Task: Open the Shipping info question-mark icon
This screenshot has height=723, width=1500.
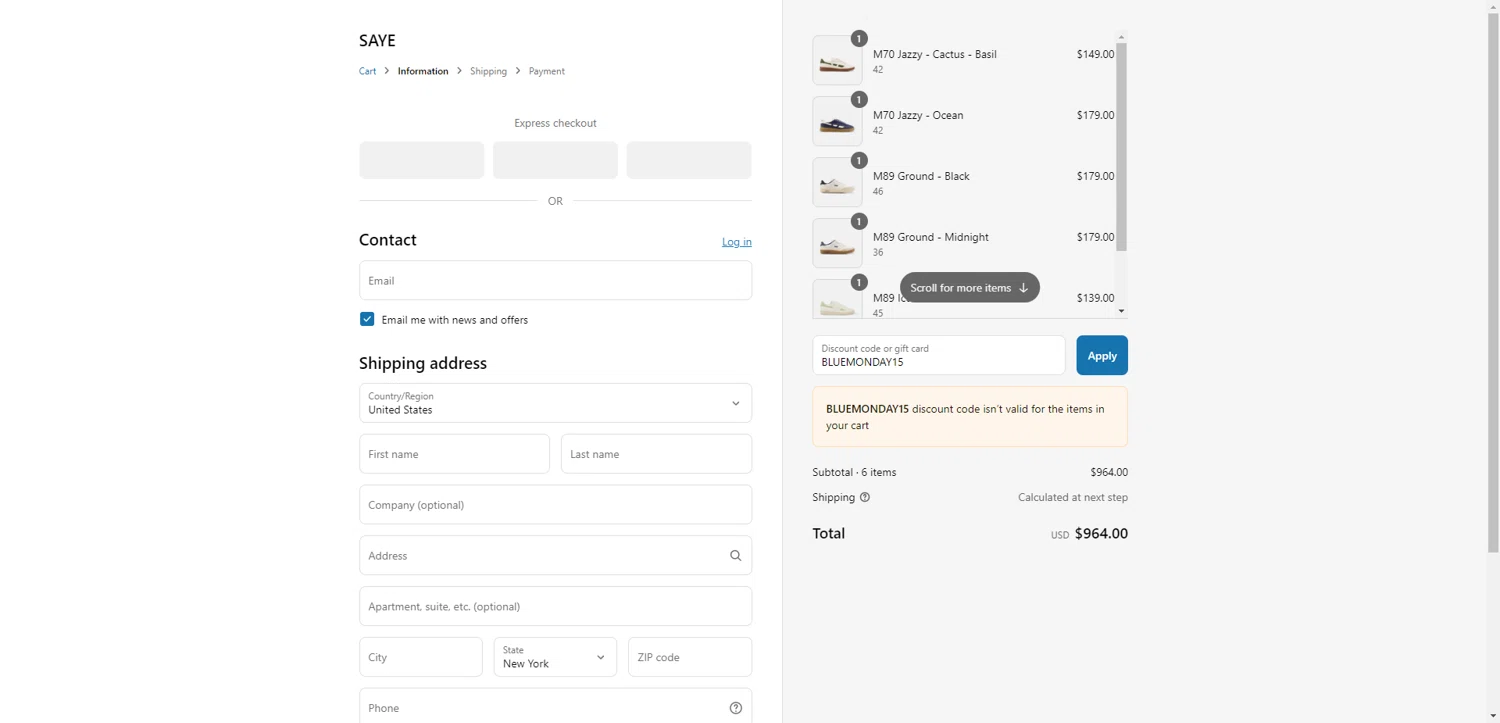Action: tap(865, 497)
